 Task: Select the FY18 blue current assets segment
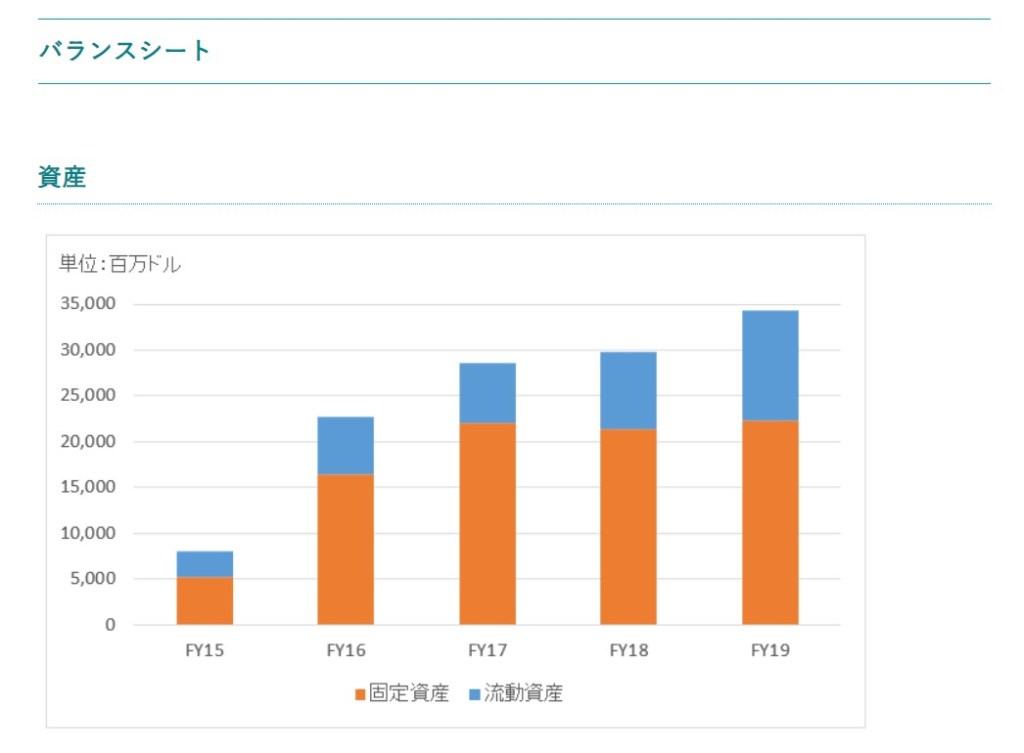click(x=629, y=390)
